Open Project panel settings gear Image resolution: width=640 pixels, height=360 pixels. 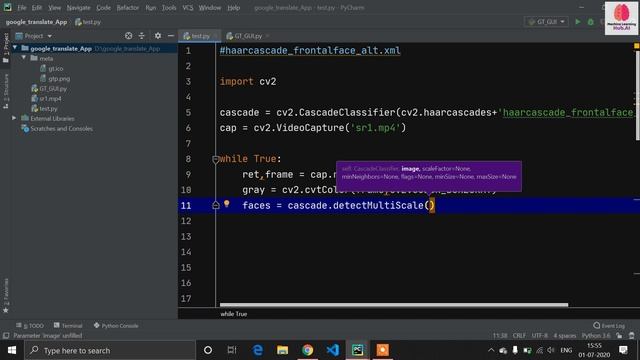click(x=158, y=36)
